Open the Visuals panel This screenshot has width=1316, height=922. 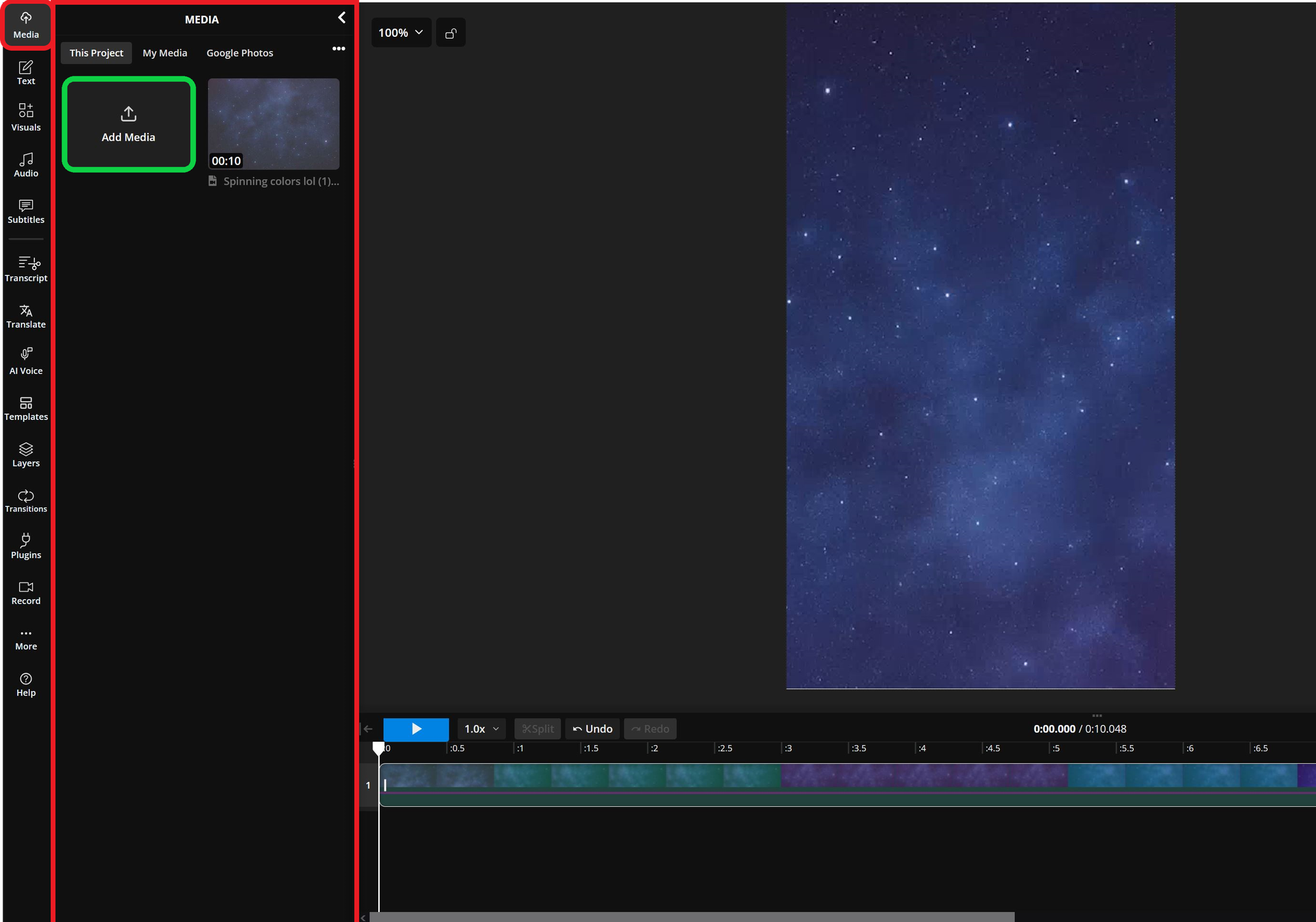tap(26, 117)
